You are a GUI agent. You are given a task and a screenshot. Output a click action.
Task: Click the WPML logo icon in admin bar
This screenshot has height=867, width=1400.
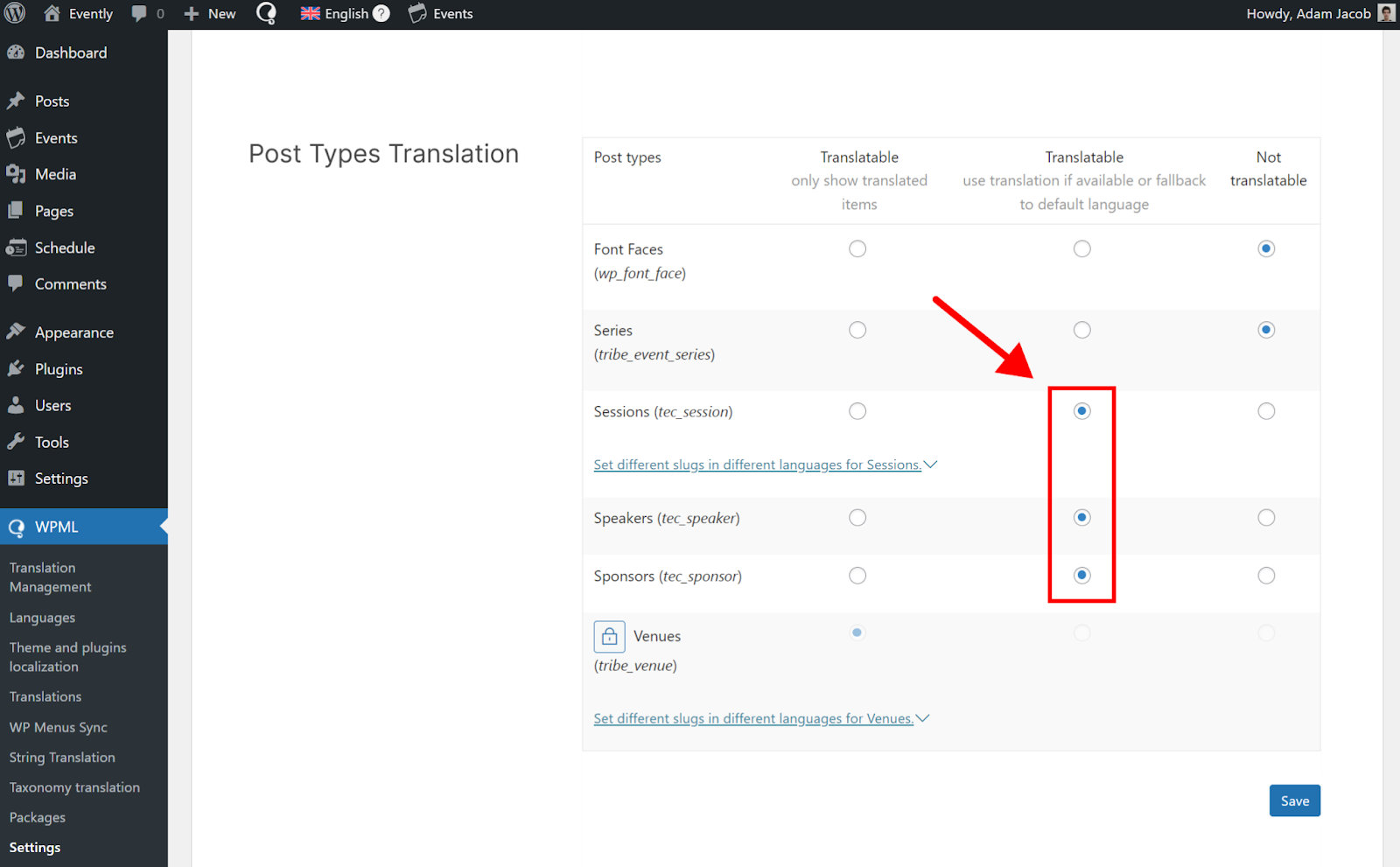click(266, 13)
